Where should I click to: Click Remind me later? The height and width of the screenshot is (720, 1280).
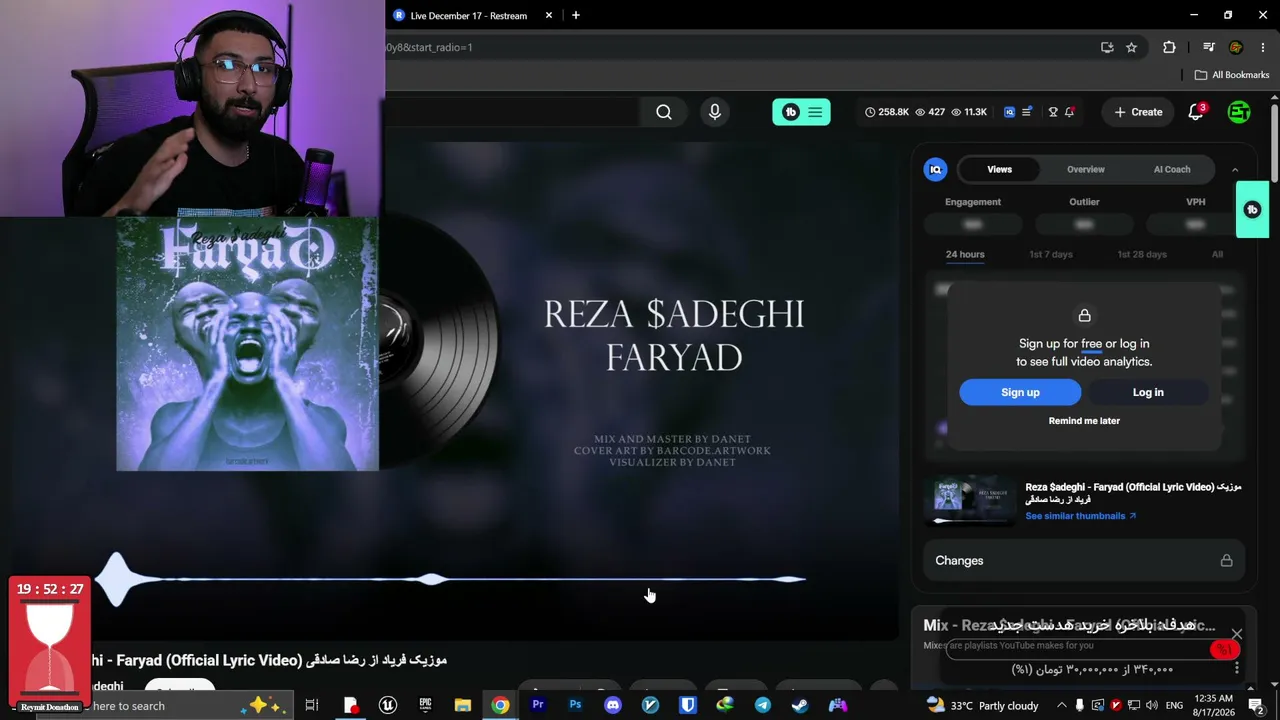1084,421
